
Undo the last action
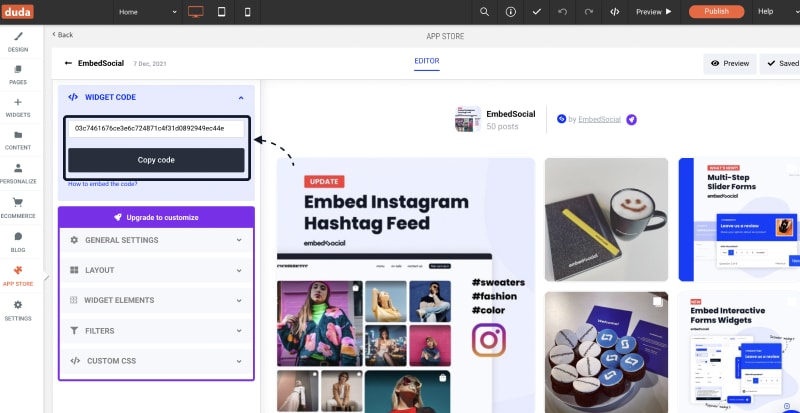point(562,12)
